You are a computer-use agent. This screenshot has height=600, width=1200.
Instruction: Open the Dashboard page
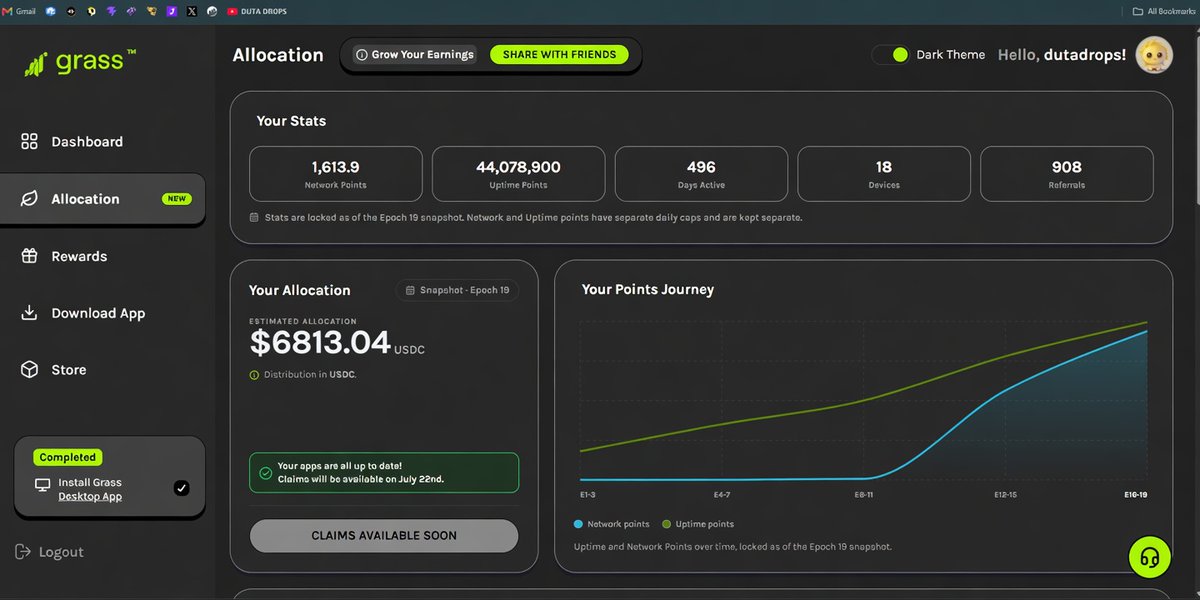(72, 142)
